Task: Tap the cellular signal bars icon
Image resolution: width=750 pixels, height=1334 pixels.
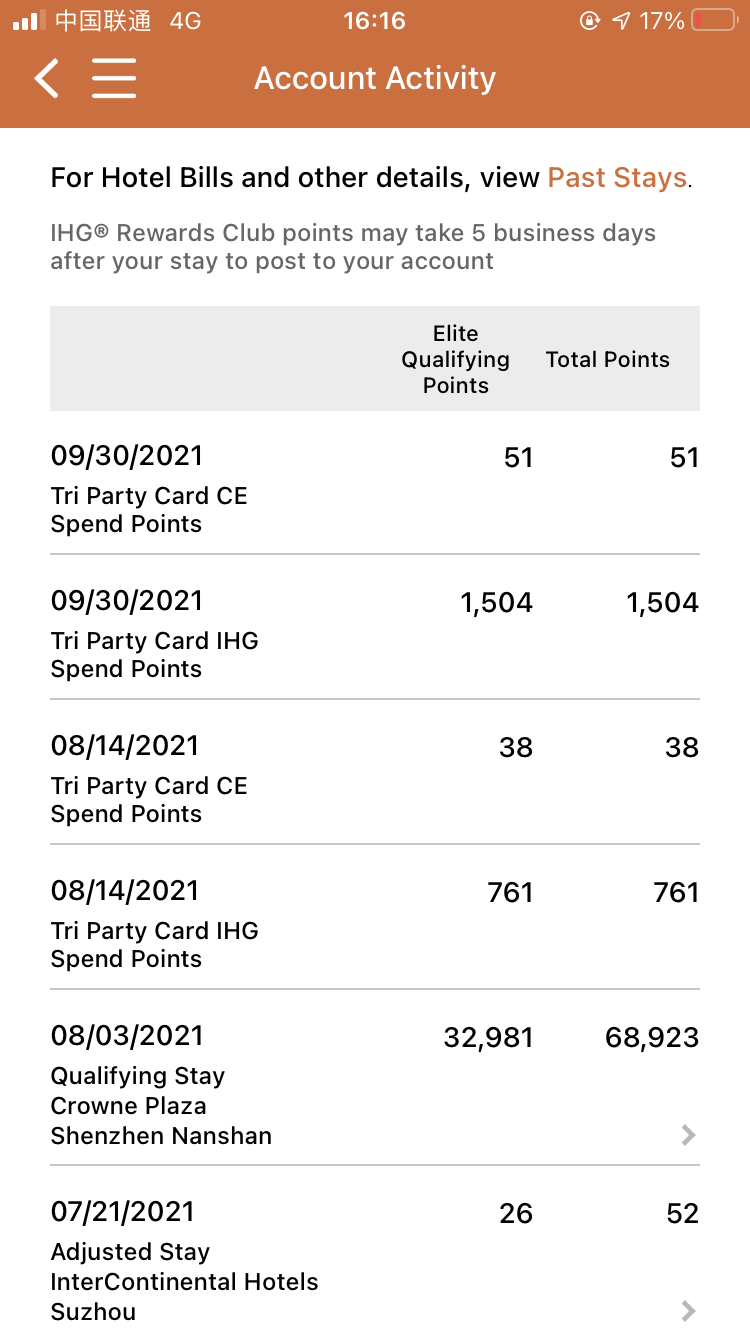Action: coord(28,21)
